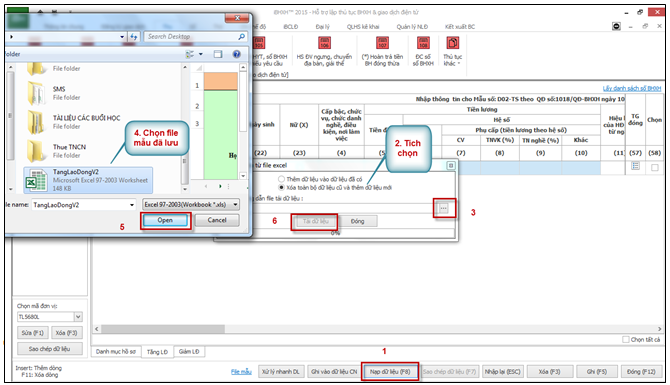The height and width of the screenshot is (385, 670).
Task: Select 'Xóa toàn bộ dữ liệu cũ' radio option
Action: (281, 188)
